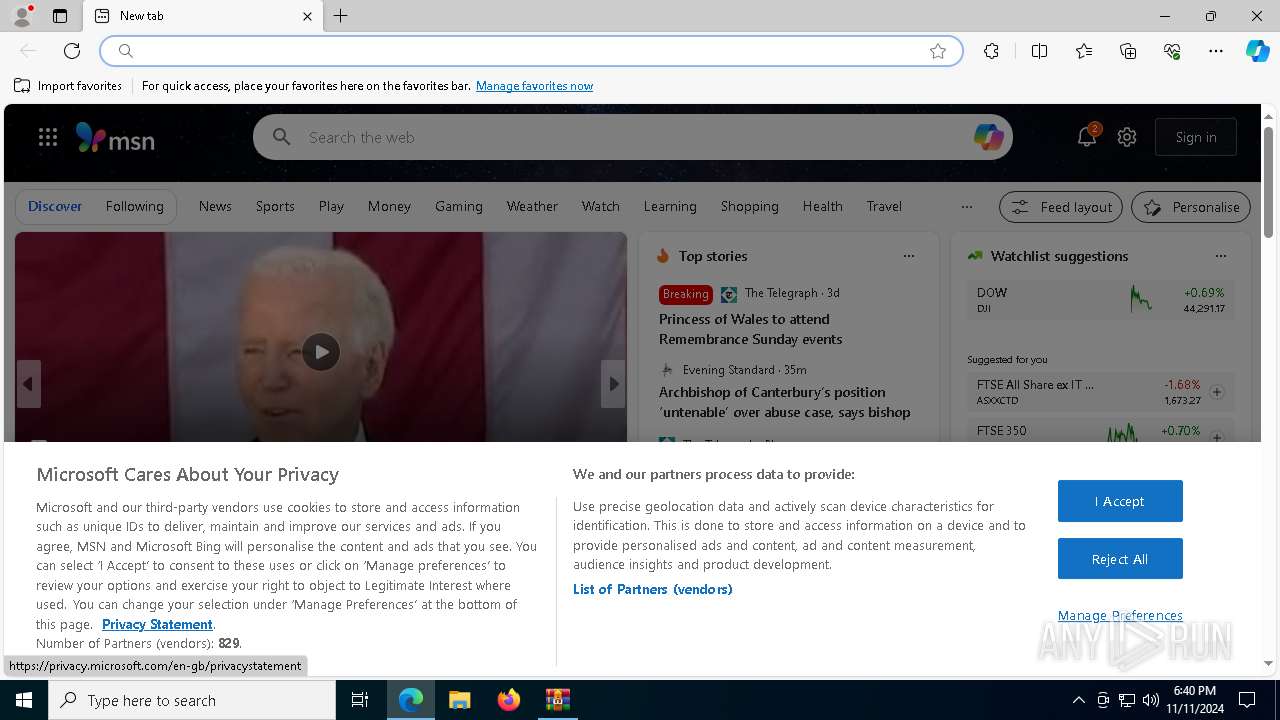Click the taskbar search box
This screenshot has height=720, width=1280.
pyautogui.click(x=192, y=700)
